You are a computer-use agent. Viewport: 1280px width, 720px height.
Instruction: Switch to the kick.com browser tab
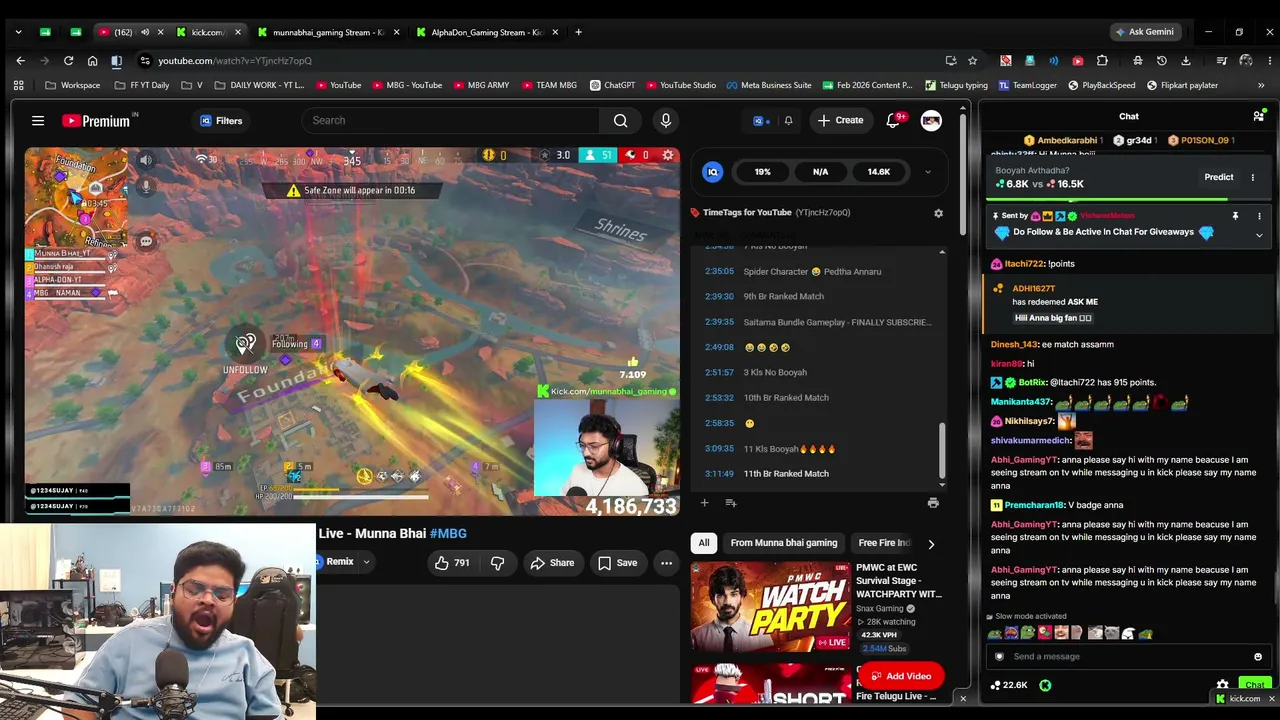click(x=208, y=32)
